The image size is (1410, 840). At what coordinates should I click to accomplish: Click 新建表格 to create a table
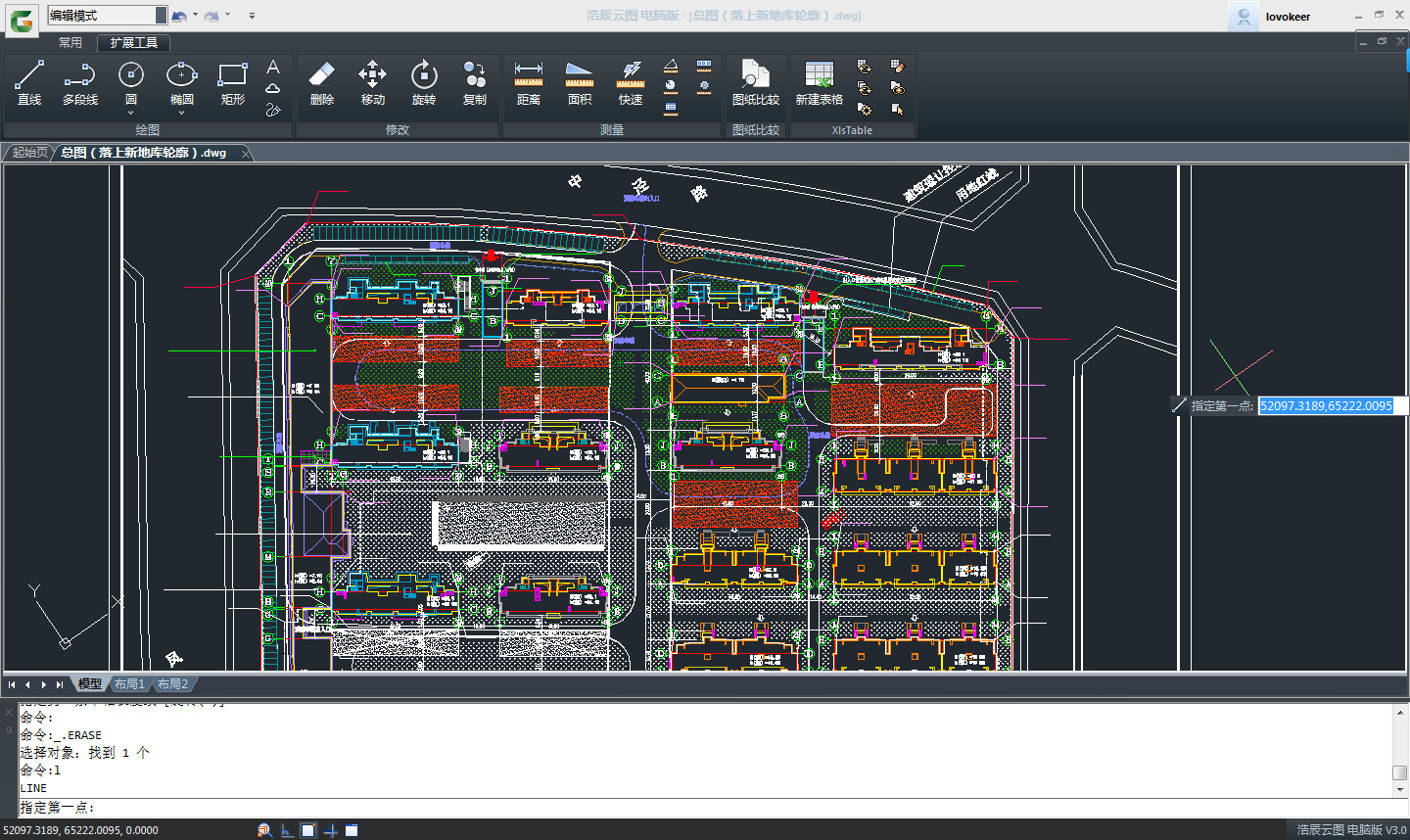coord(819,83)
